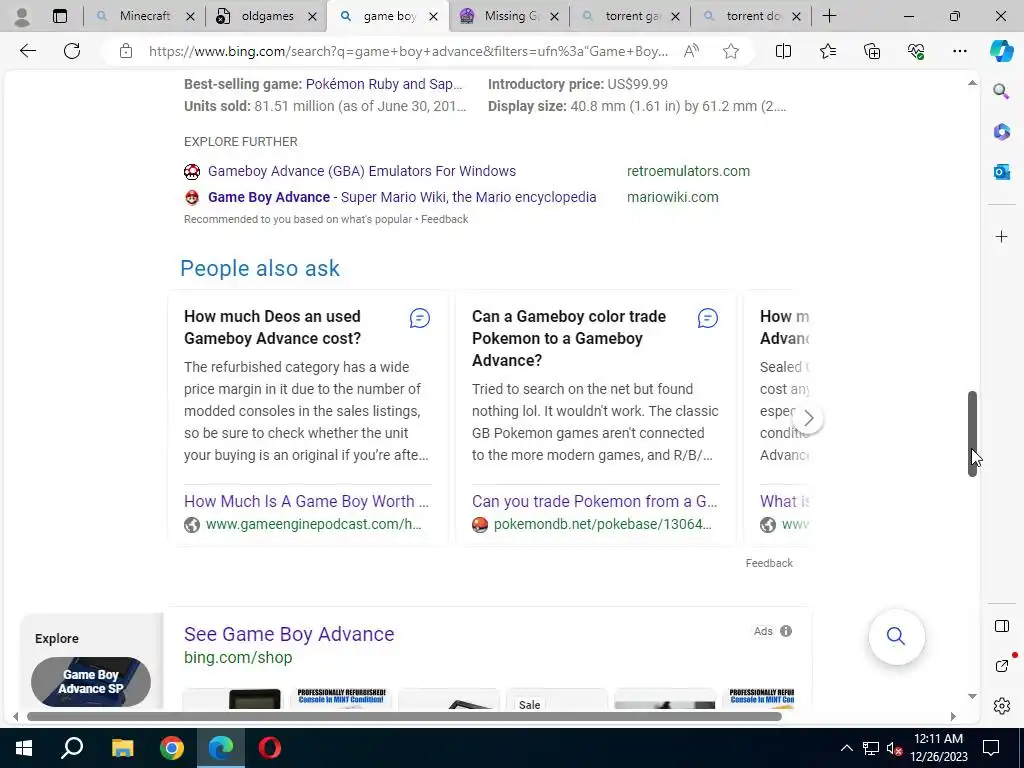Open Game Boy Advance Super Mario Wiki link
This screenshot has height=768, width=1024.
(x=402, y=197)
